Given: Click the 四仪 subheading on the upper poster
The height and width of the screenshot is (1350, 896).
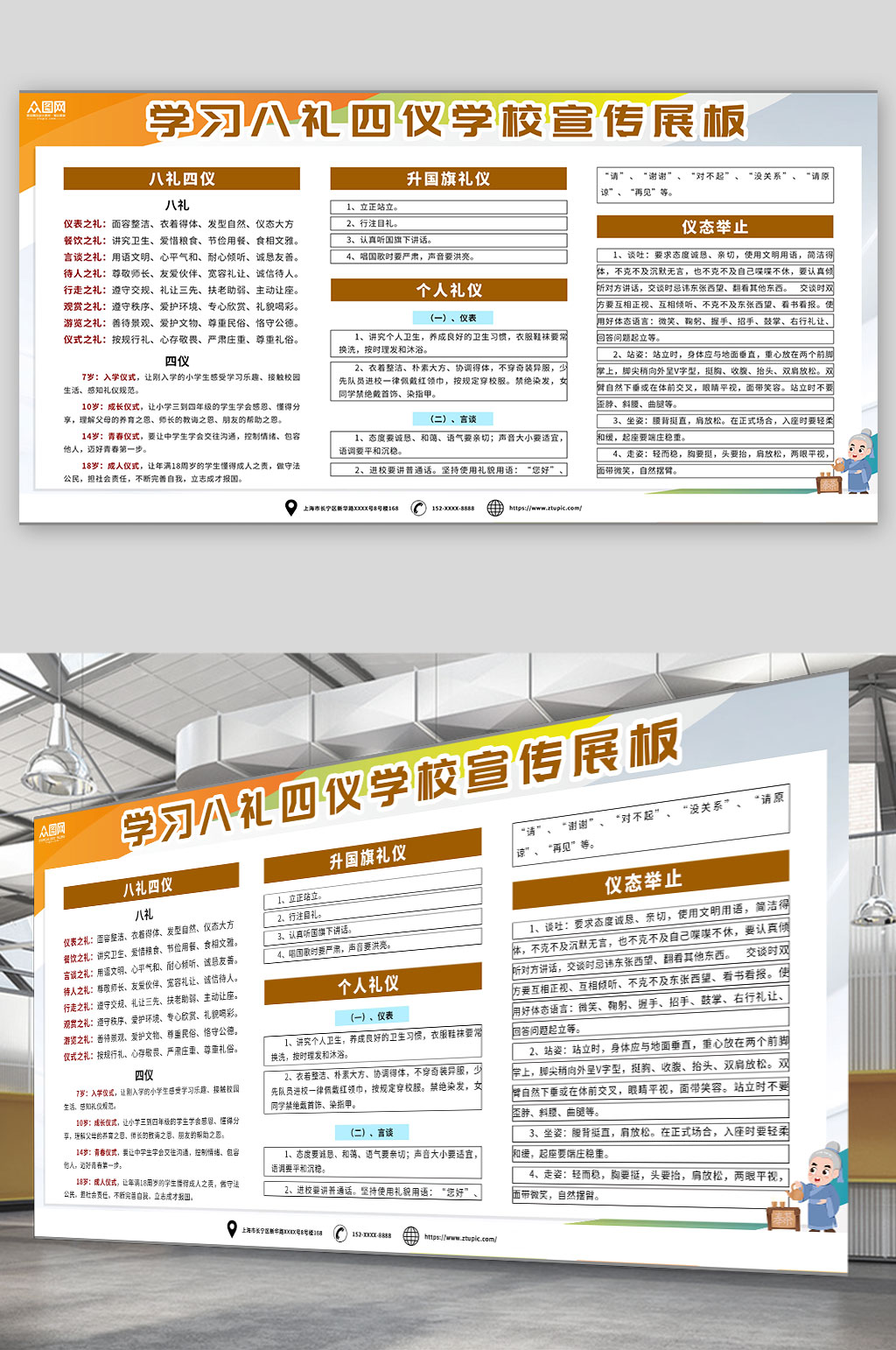Looking at the screenshot, I should pyautogui.click(x=177, y=361).
